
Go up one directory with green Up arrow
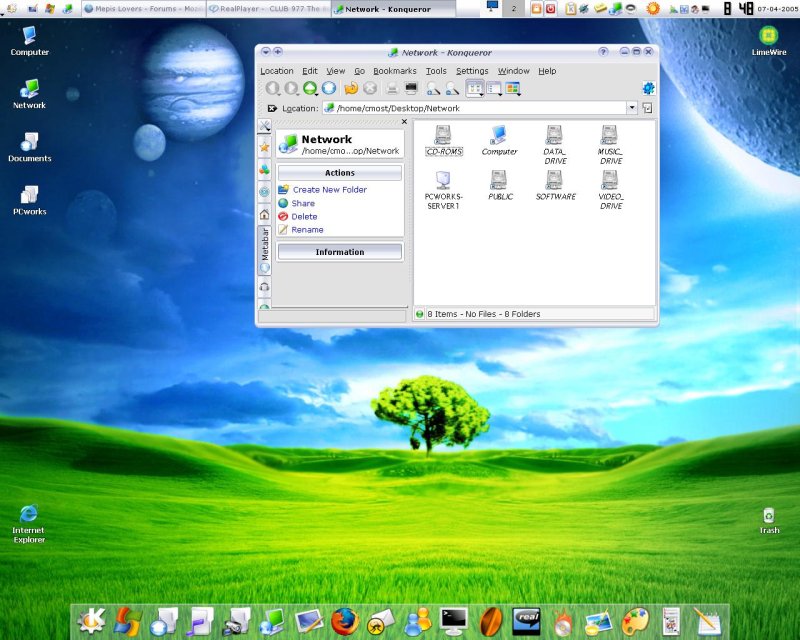pos(310,88)
